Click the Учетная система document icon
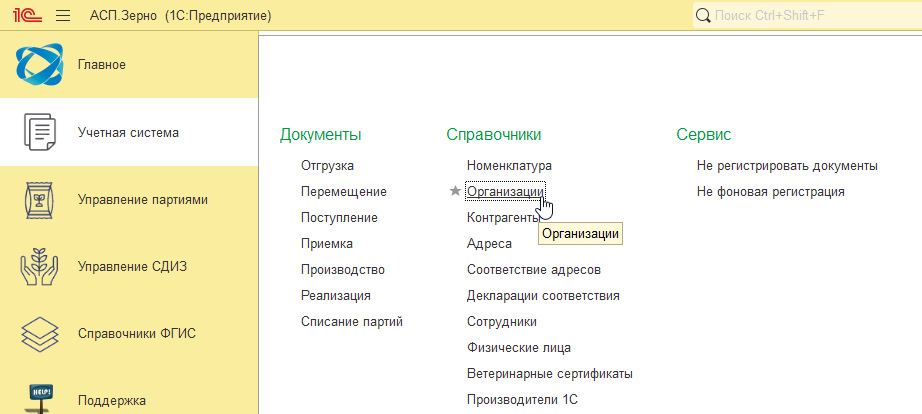The image size is (922, 414). (x=39, y=132)
